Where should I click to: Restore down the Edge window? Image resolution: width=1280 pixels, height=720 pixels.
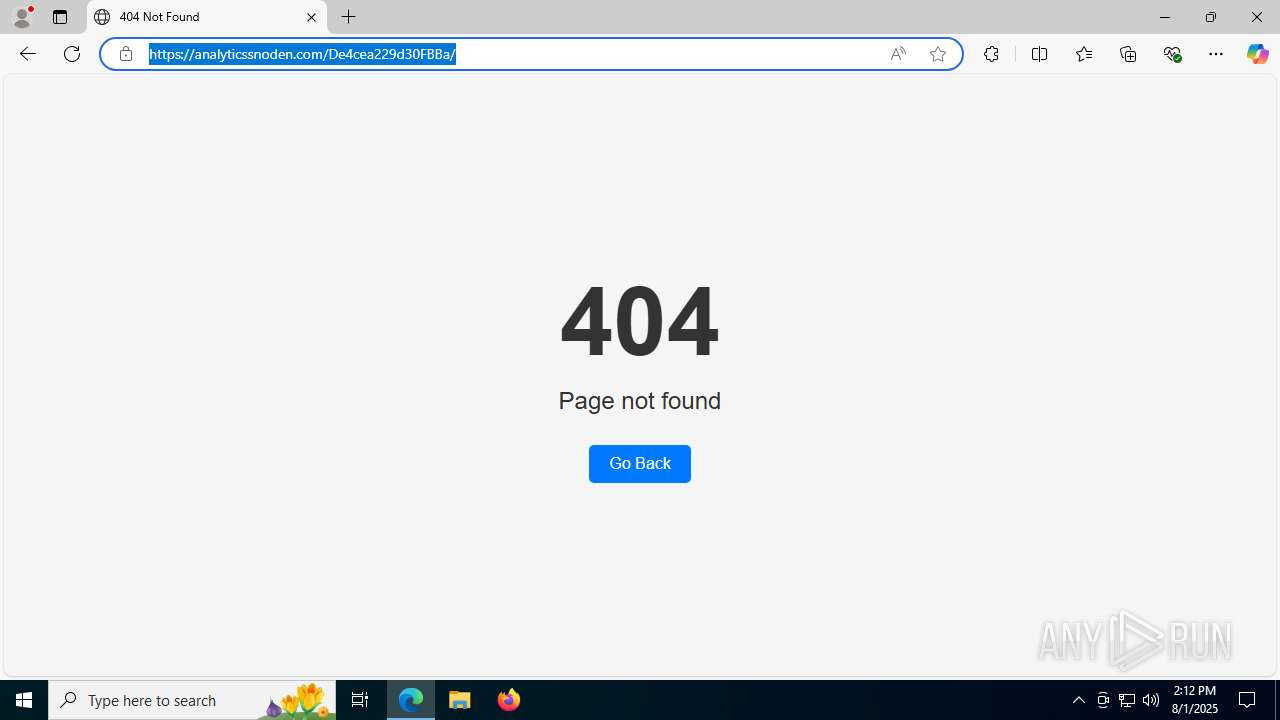[x=1211, y=17]
